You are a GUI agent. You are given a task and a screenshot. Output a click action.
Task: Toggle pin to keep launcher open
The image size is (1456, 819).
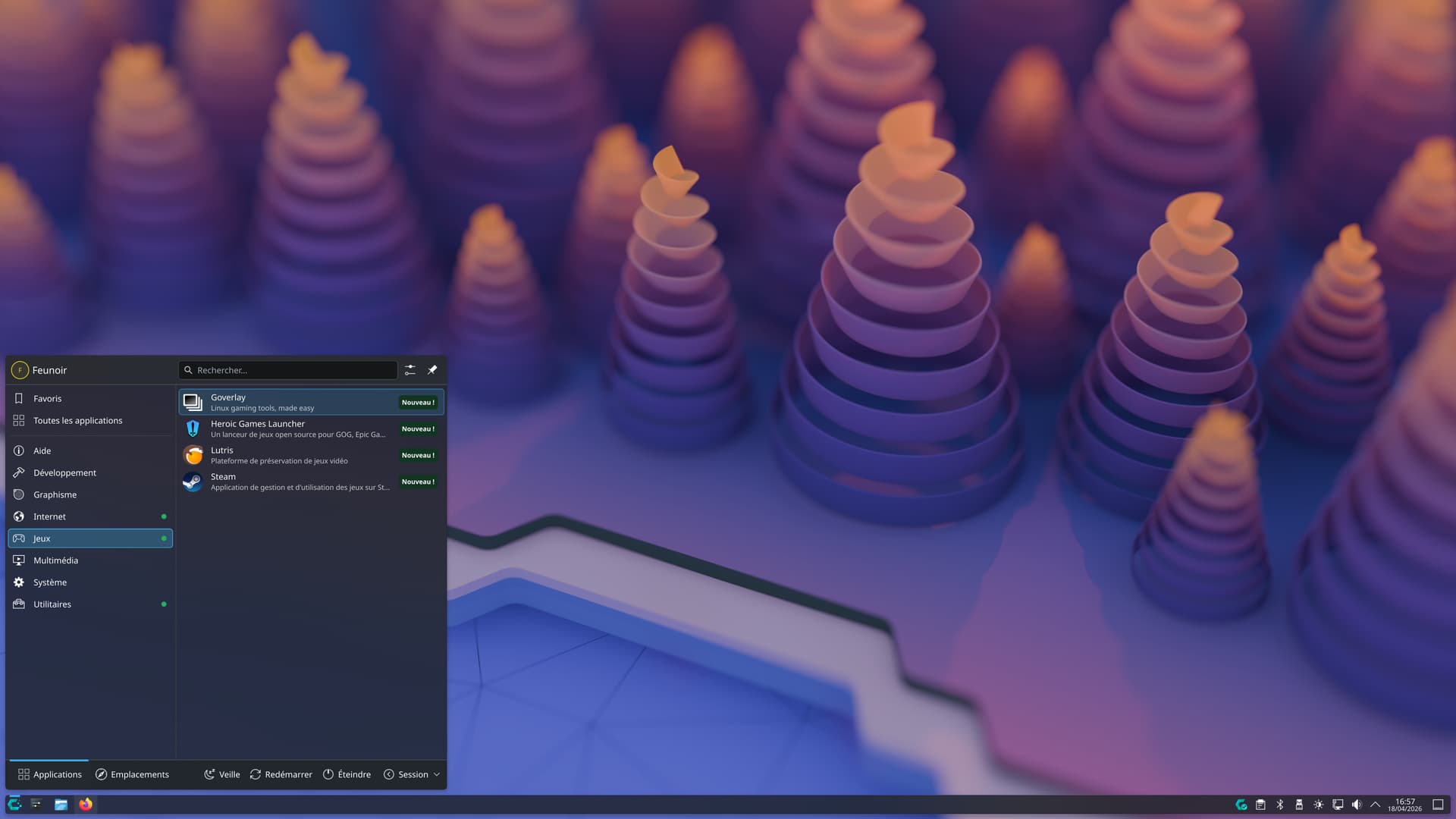pos(432,370)
